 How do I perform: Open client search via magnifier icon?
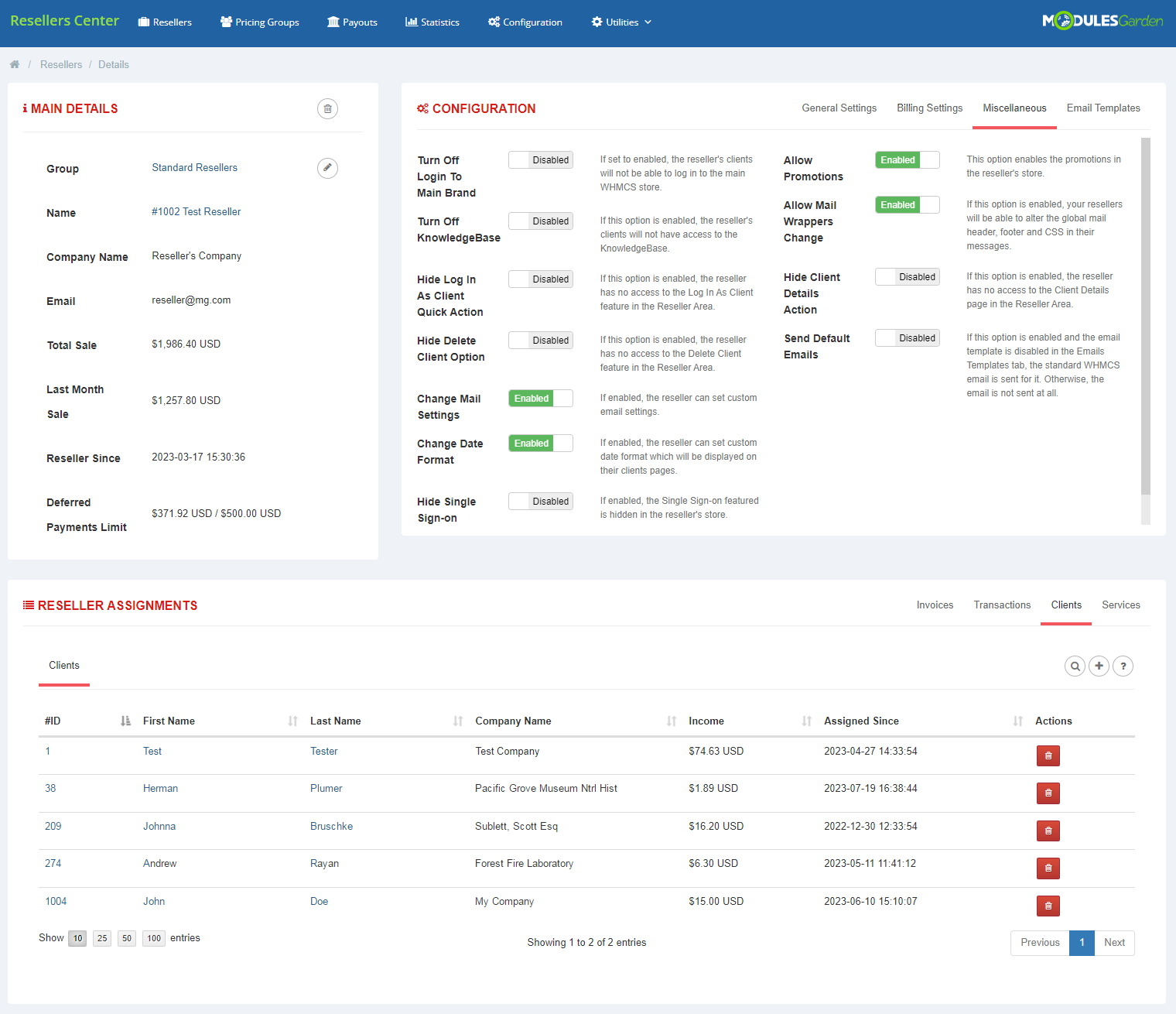coord(1075,666)
